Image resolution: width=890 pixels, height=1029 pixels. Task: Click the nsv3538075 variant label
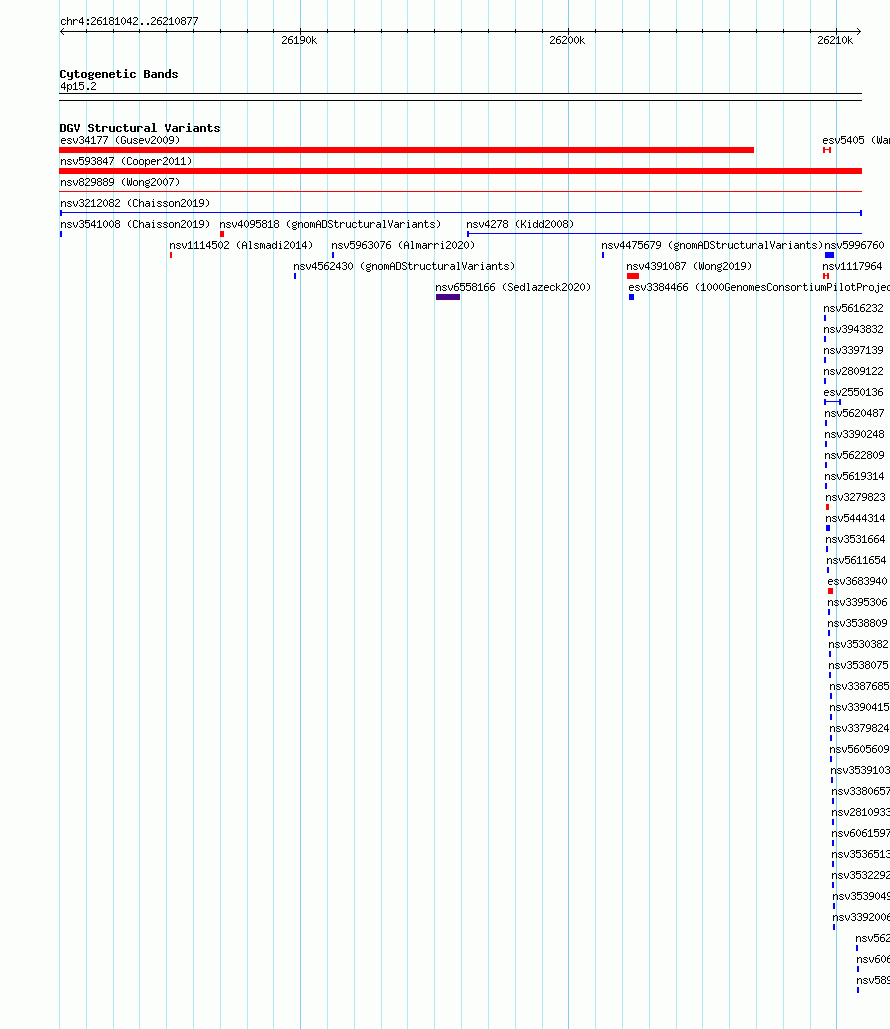[858, 665]
